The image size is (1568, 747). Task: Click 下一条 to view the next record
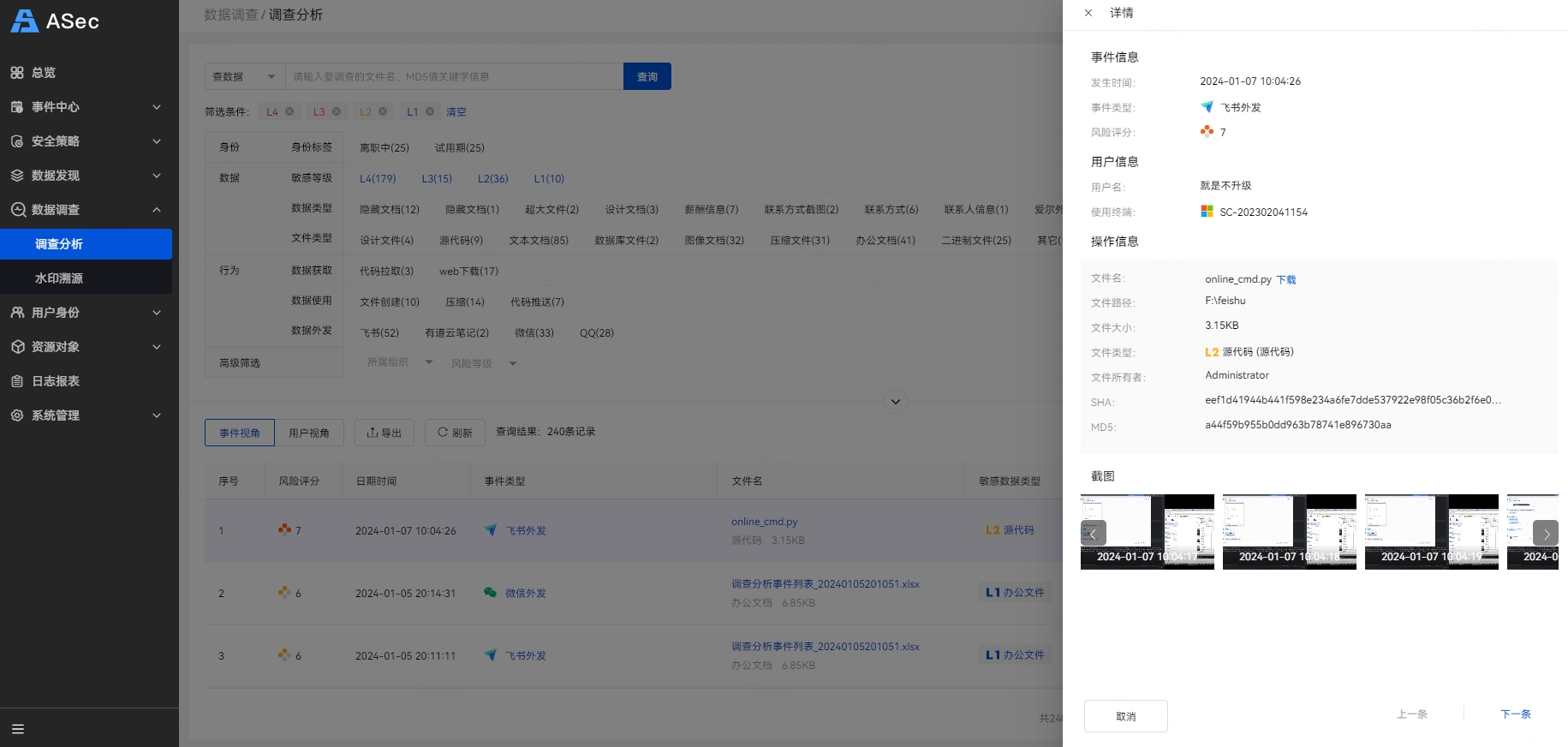point(1516,714)
